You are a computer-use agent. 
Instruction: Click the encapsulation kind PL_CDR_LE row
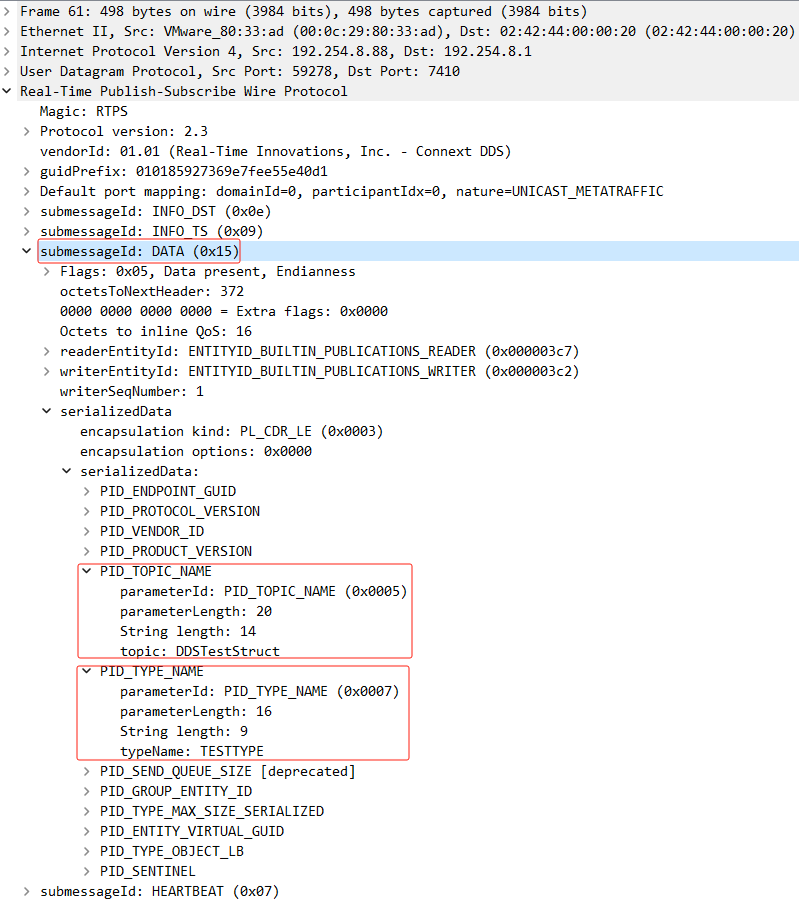(x=231, y=431)
